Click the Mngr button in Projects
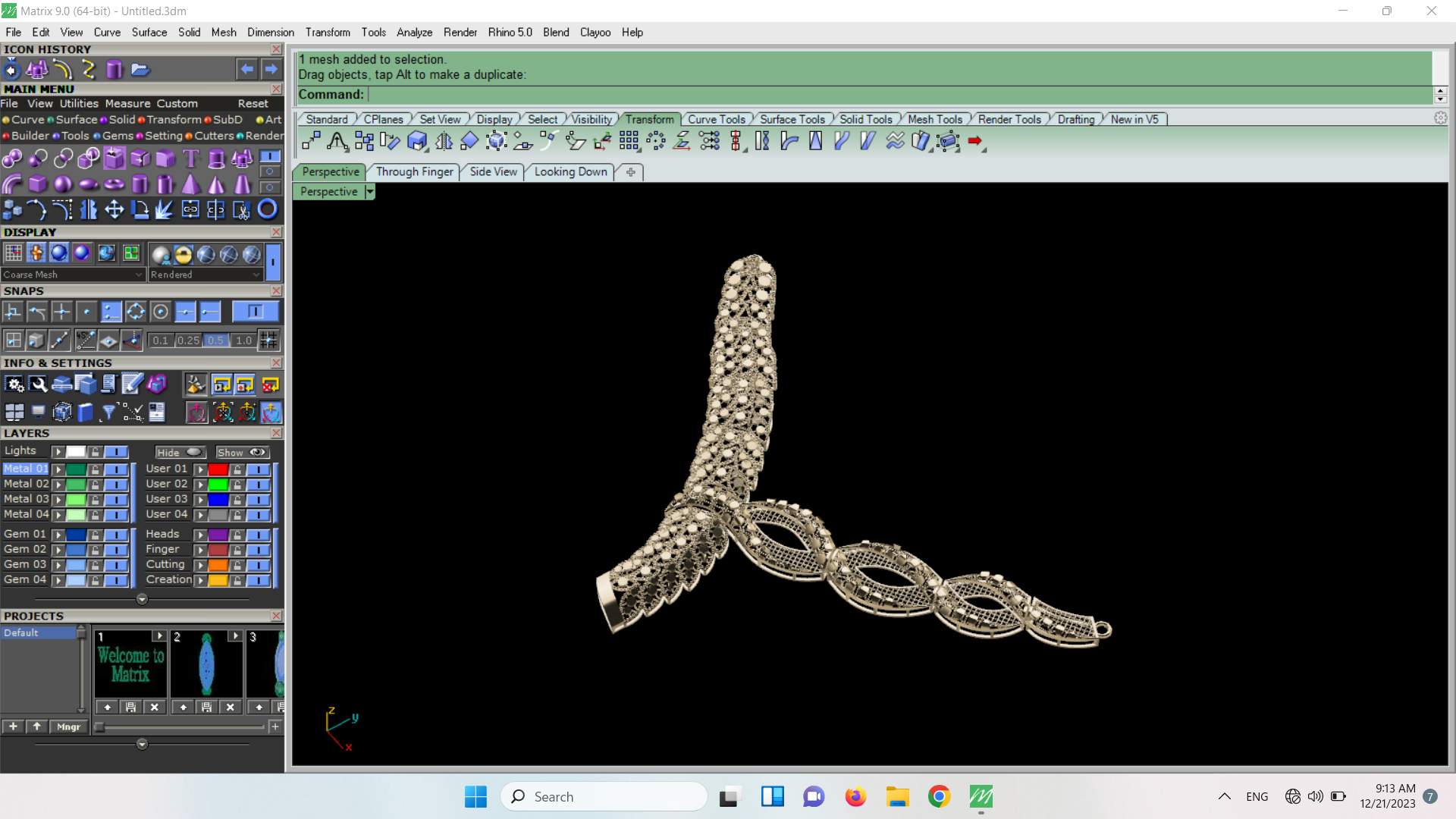The height and width of the screenshot is (819, 1456). click(68, 726)
